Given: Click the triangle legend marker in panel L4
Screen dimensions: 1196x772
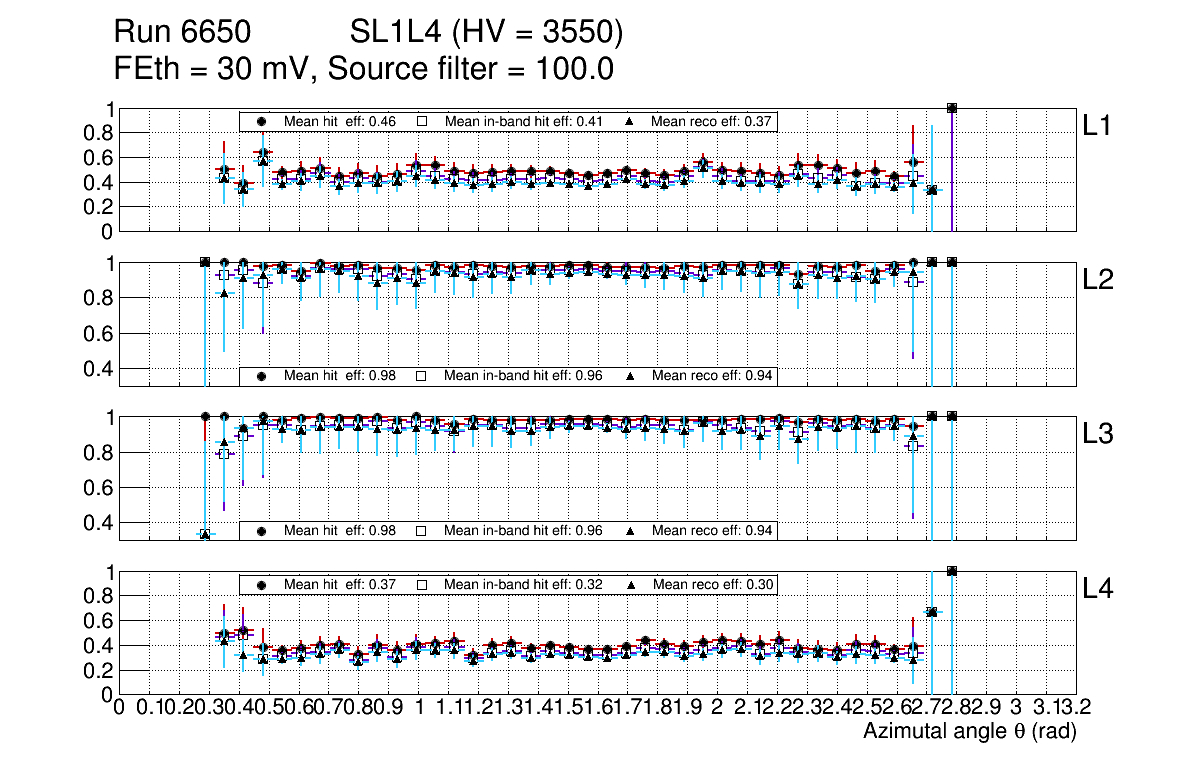Looking at the screenshot, I should pos(630,584).
